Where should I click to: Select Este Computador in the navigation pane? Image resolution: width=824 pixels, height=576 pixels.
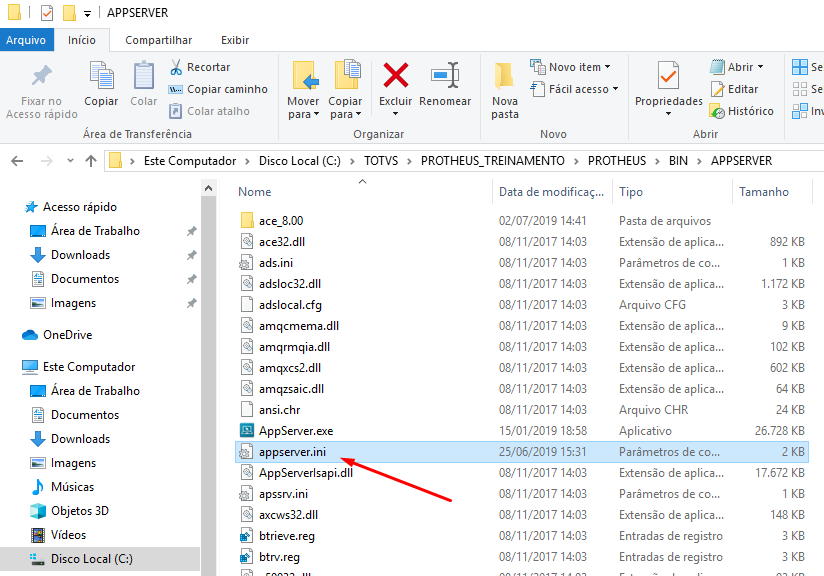[x=89, y=367]
